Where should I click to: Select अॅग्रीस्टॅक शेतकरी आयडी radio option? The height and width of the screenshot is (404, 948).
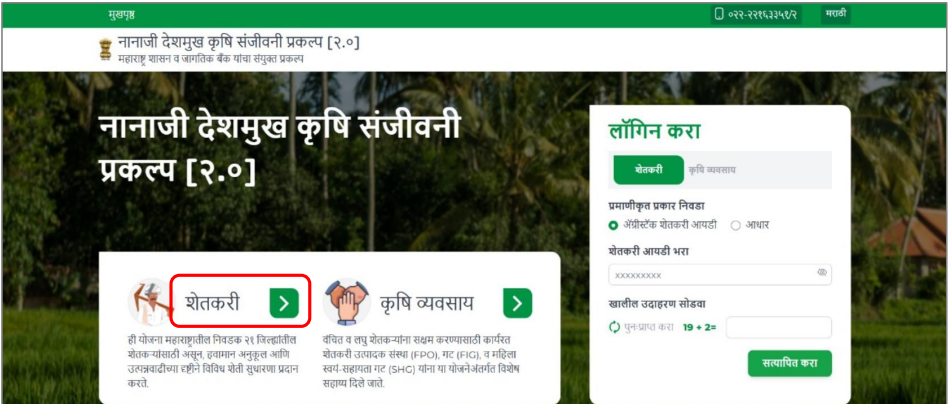click(x=613, y=226)
